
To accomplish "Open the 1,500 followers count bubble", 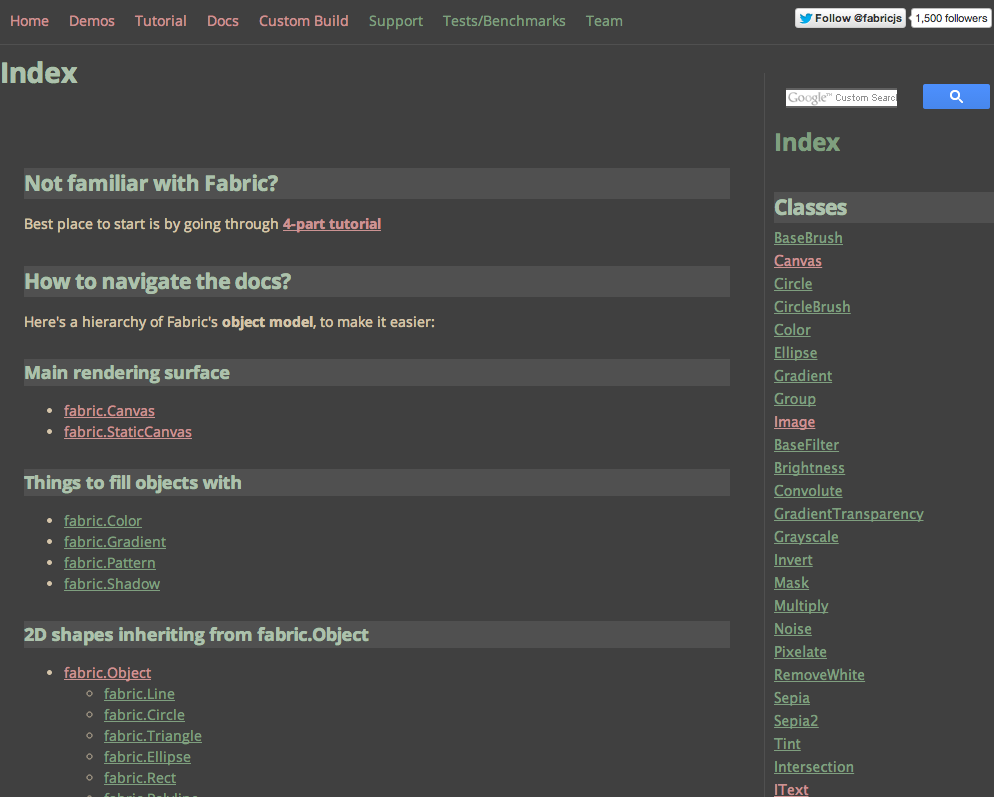I will coord(951,18).
